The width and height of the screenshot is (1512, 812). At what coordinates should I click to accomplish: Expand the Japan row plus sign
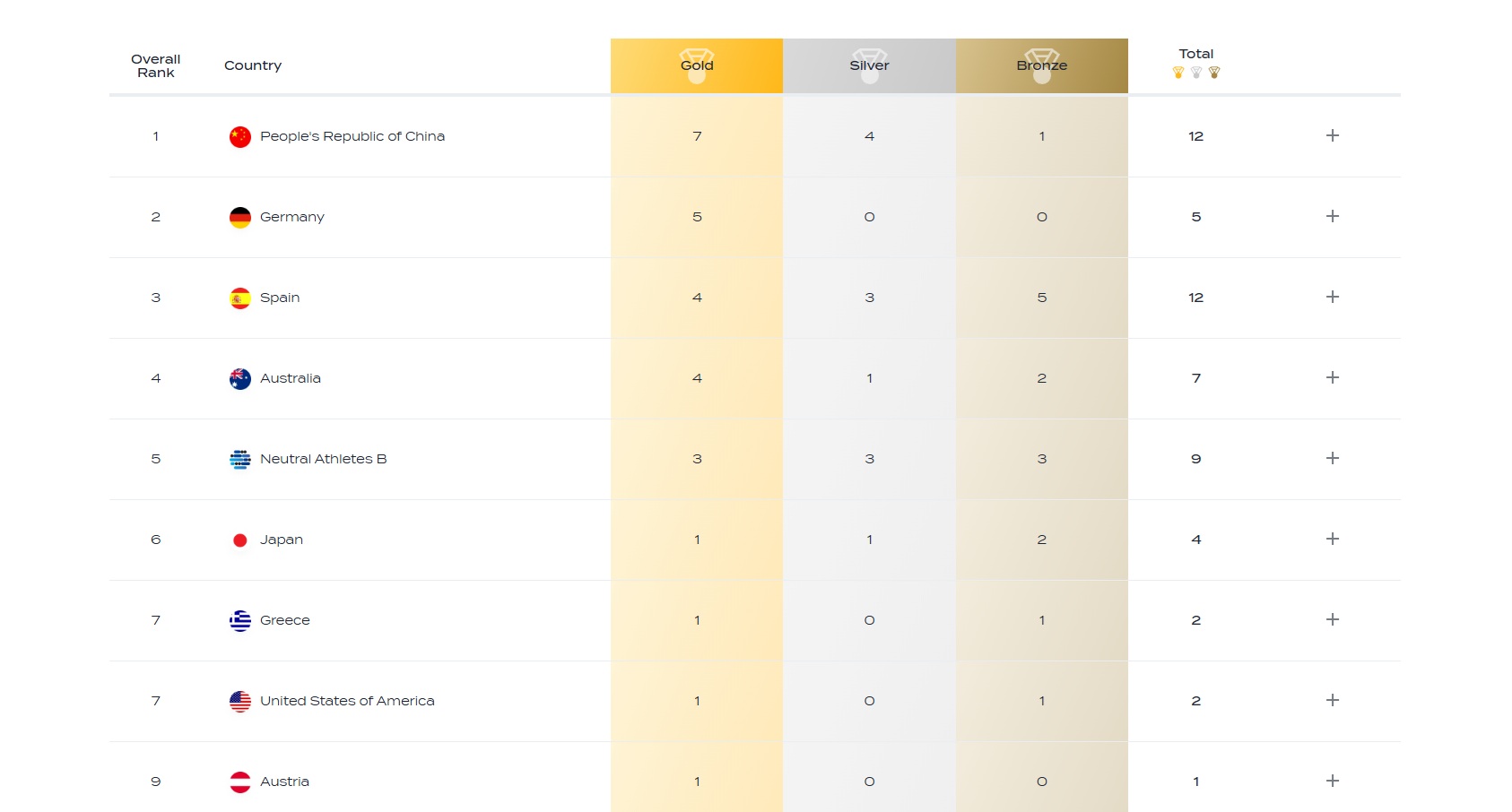point(1332,539)
